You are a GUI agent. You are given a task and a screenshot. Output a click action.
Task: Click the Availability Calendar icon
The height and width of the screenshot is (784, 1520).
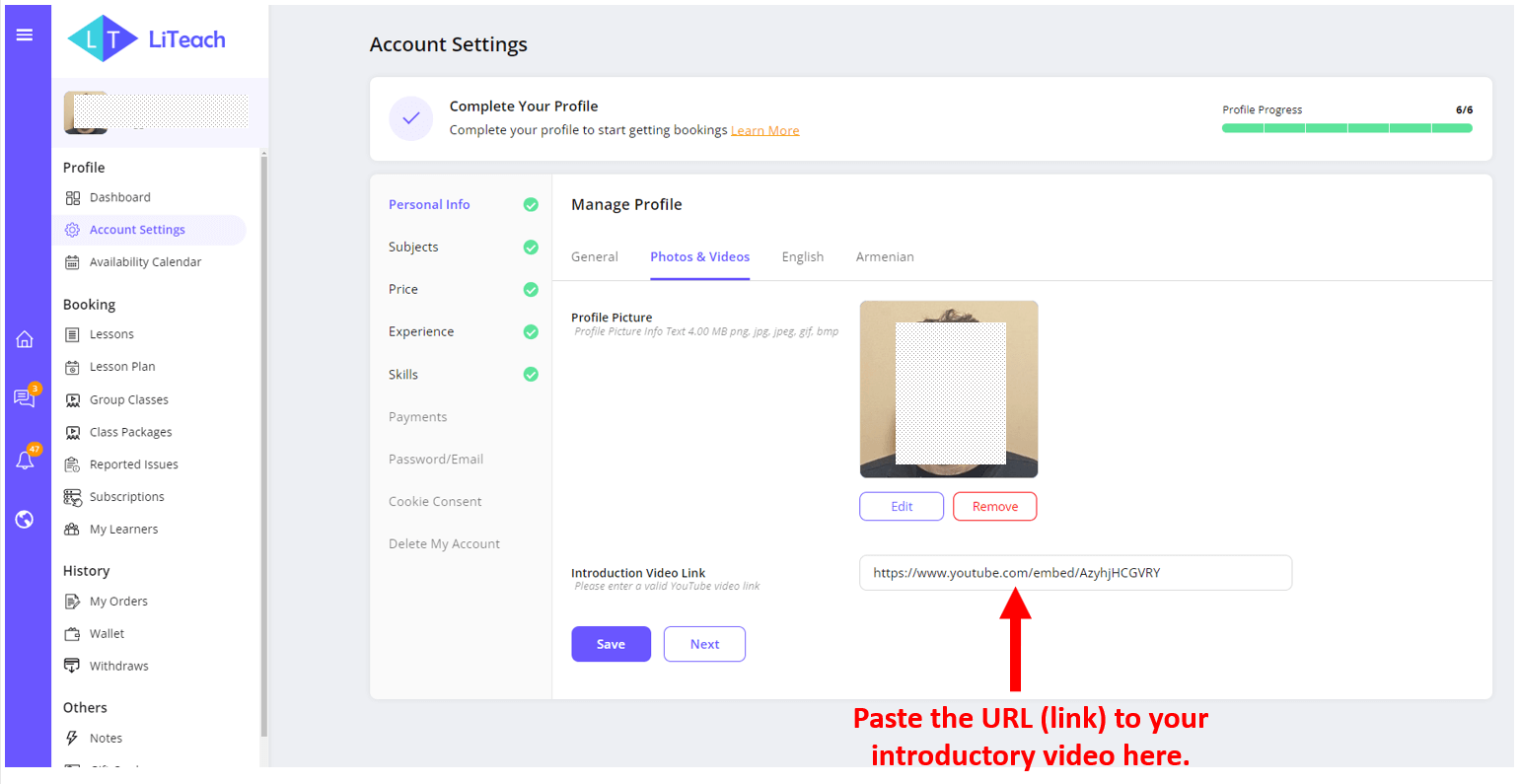coord(72,262)
